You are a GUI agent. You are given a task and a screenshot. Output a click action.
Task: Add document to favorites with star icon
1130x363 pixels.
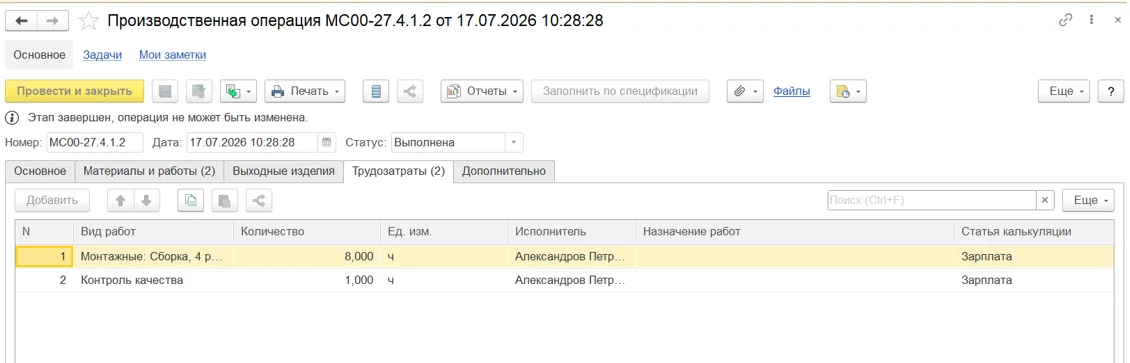point(89,21)
